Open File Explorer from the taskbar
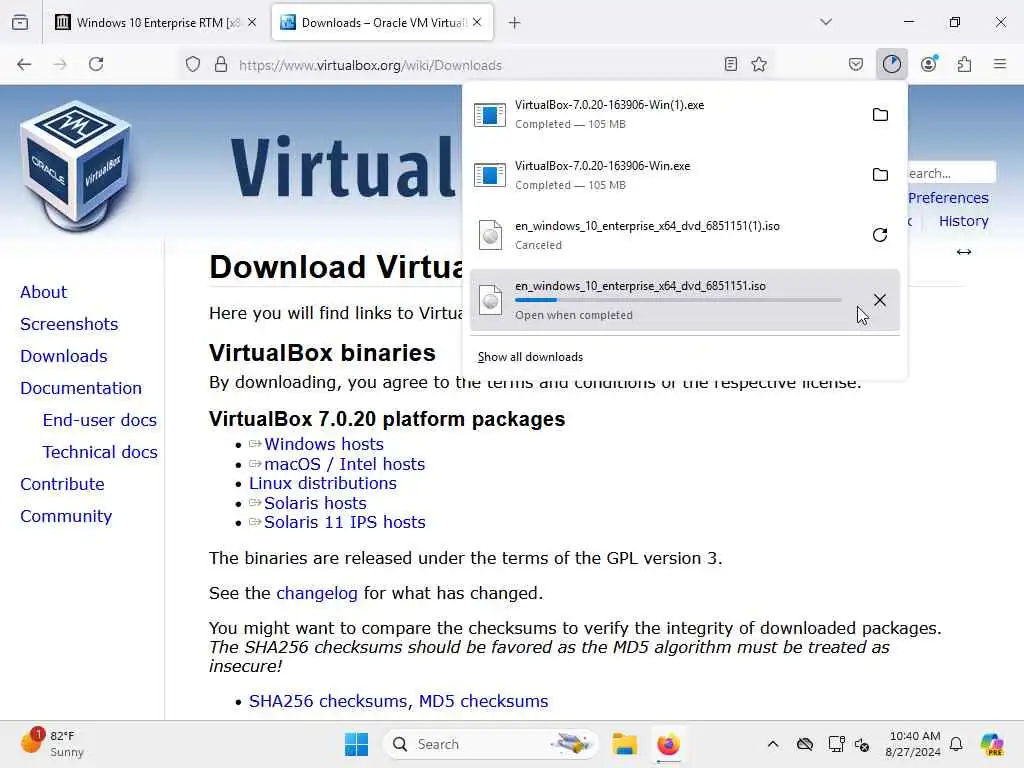 (x=624, y=744)
